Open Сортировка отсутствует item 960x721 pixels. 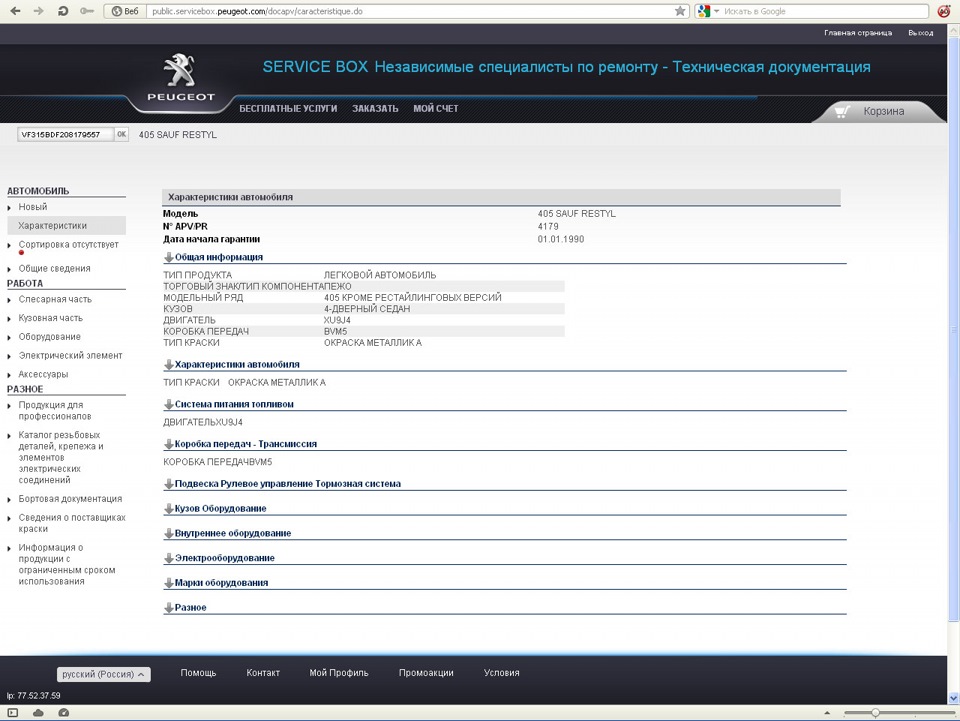68,244
